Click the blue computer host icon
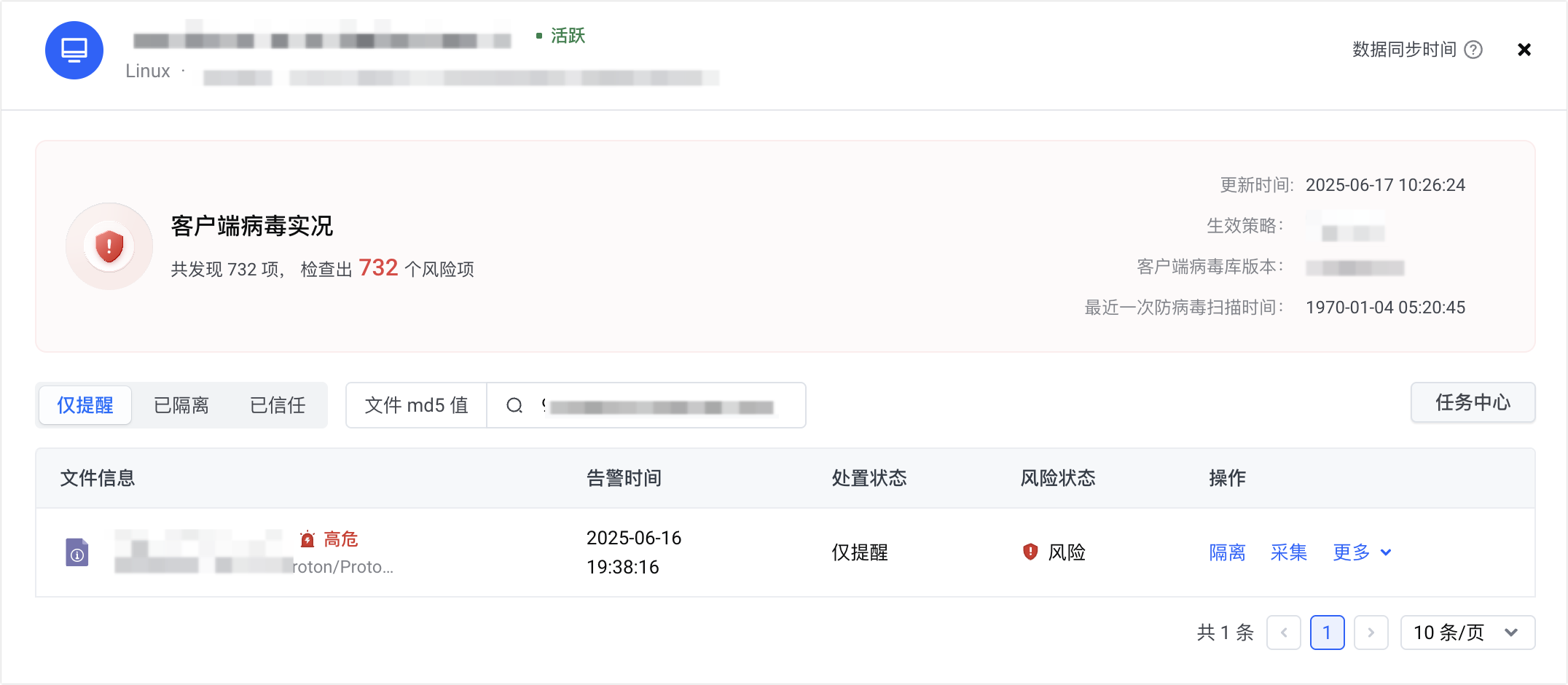The image size is (1568, 685). 74,50
